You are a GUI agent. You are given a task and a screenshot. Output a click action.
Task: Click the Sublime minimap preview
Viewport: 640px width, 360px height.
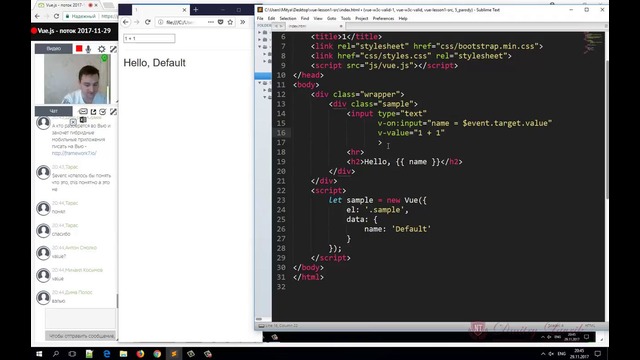[x=593, y=42]
